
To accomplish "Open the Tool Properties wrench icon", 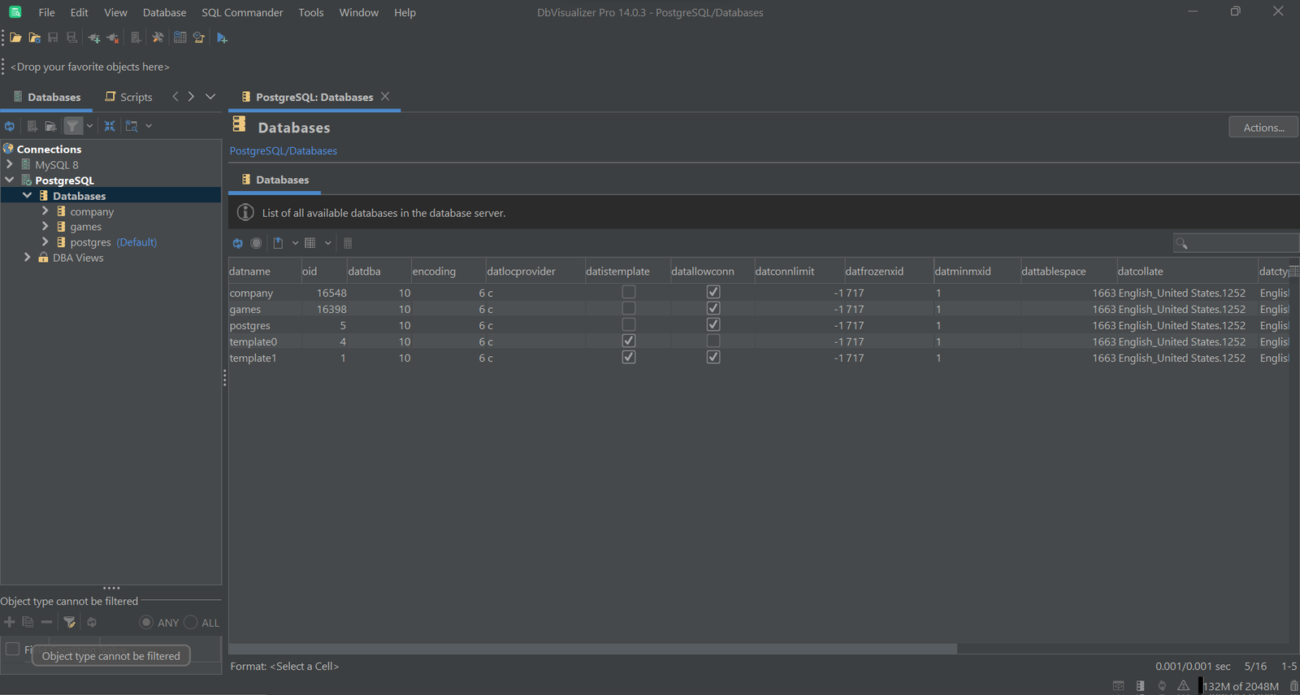I will click(x=157, y=37).
